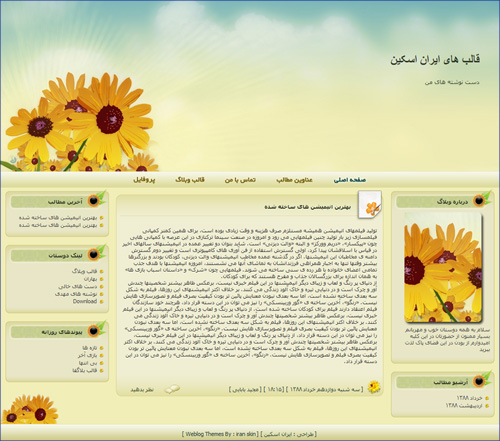Click the sunflower icon on آرشیو مطالب header
The width and height of the screenshot is (500, 441).
click(479, 381)
